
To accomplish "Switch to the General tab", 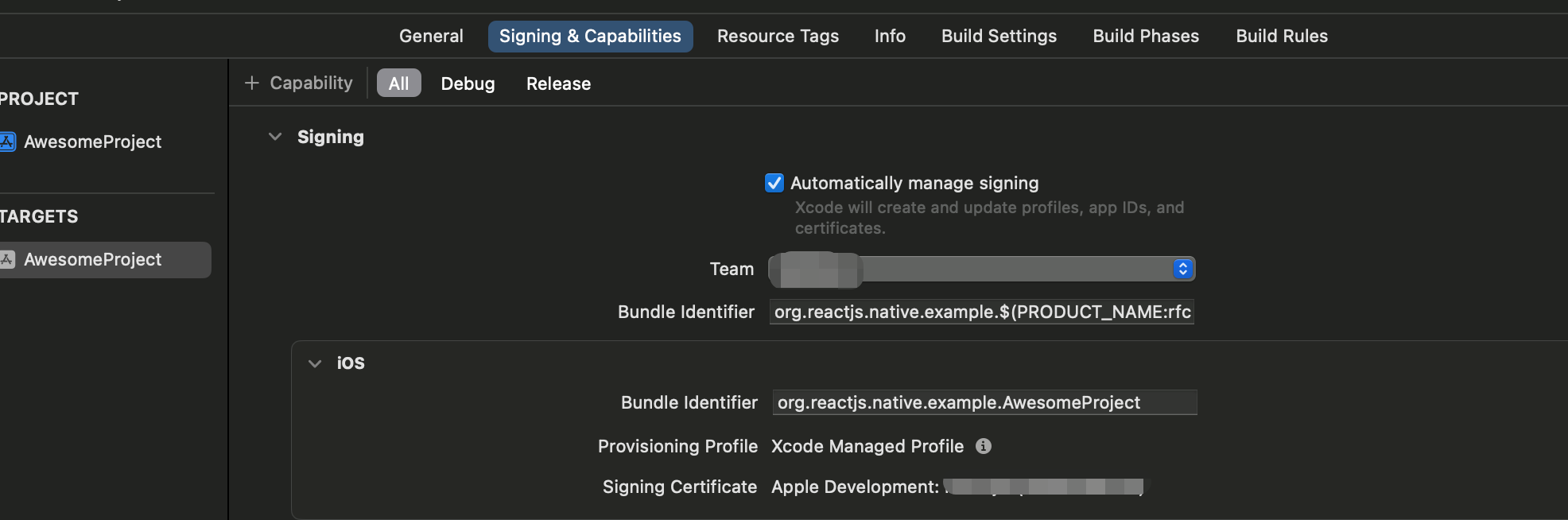I will pos(431,36).
